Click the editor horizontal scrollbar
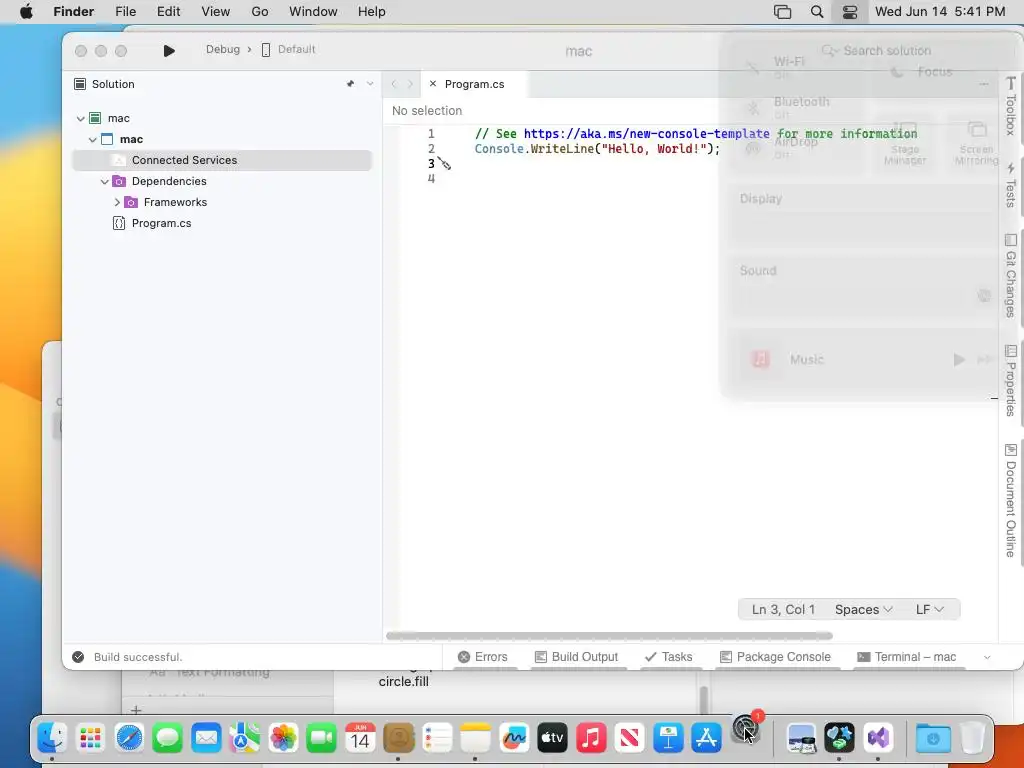The image size is (1024, 768). pyautogui.click(x=609, y=635)
